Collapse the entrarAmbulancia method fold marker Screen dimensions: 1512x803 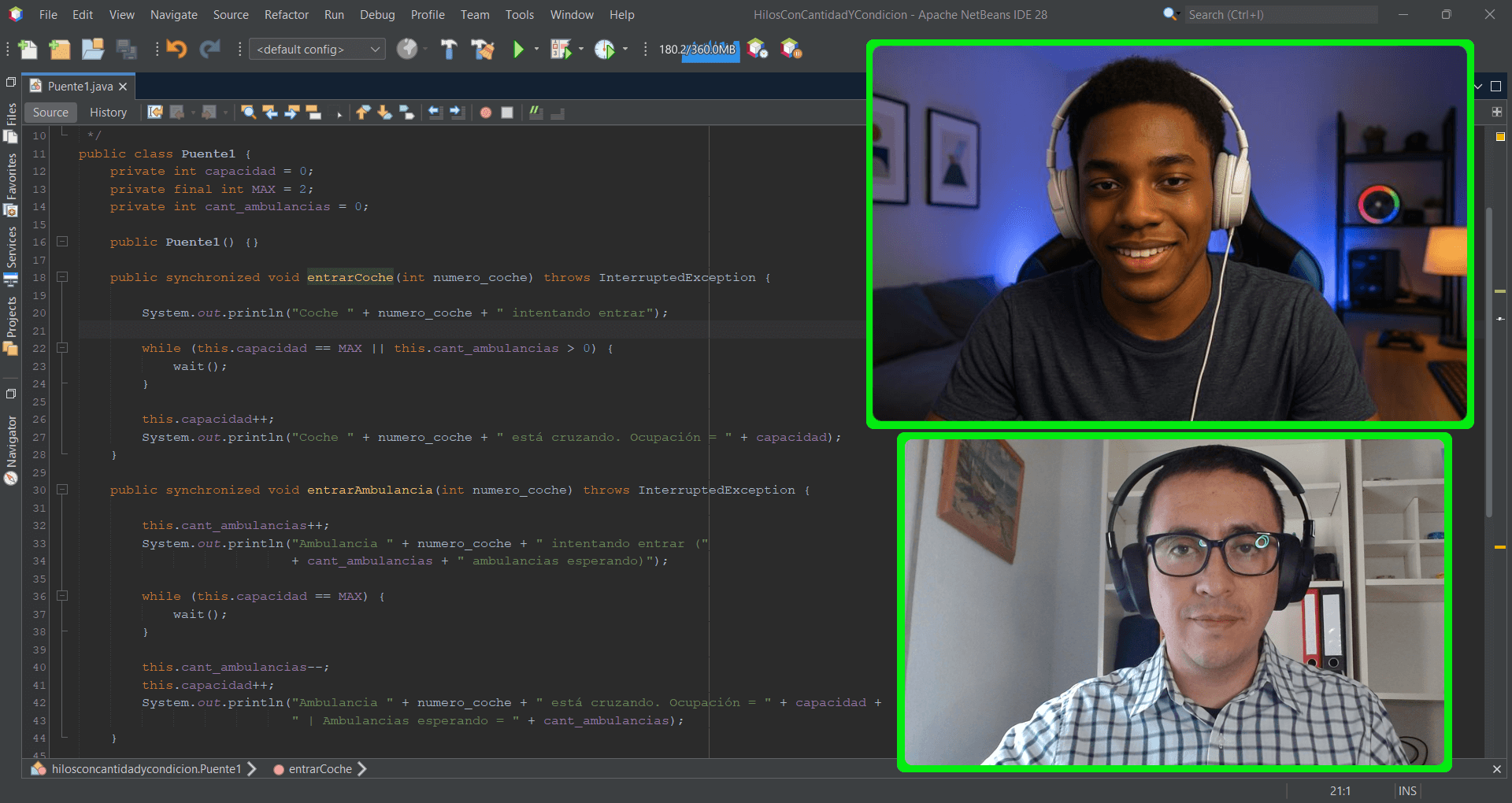[x=62, y=490]
